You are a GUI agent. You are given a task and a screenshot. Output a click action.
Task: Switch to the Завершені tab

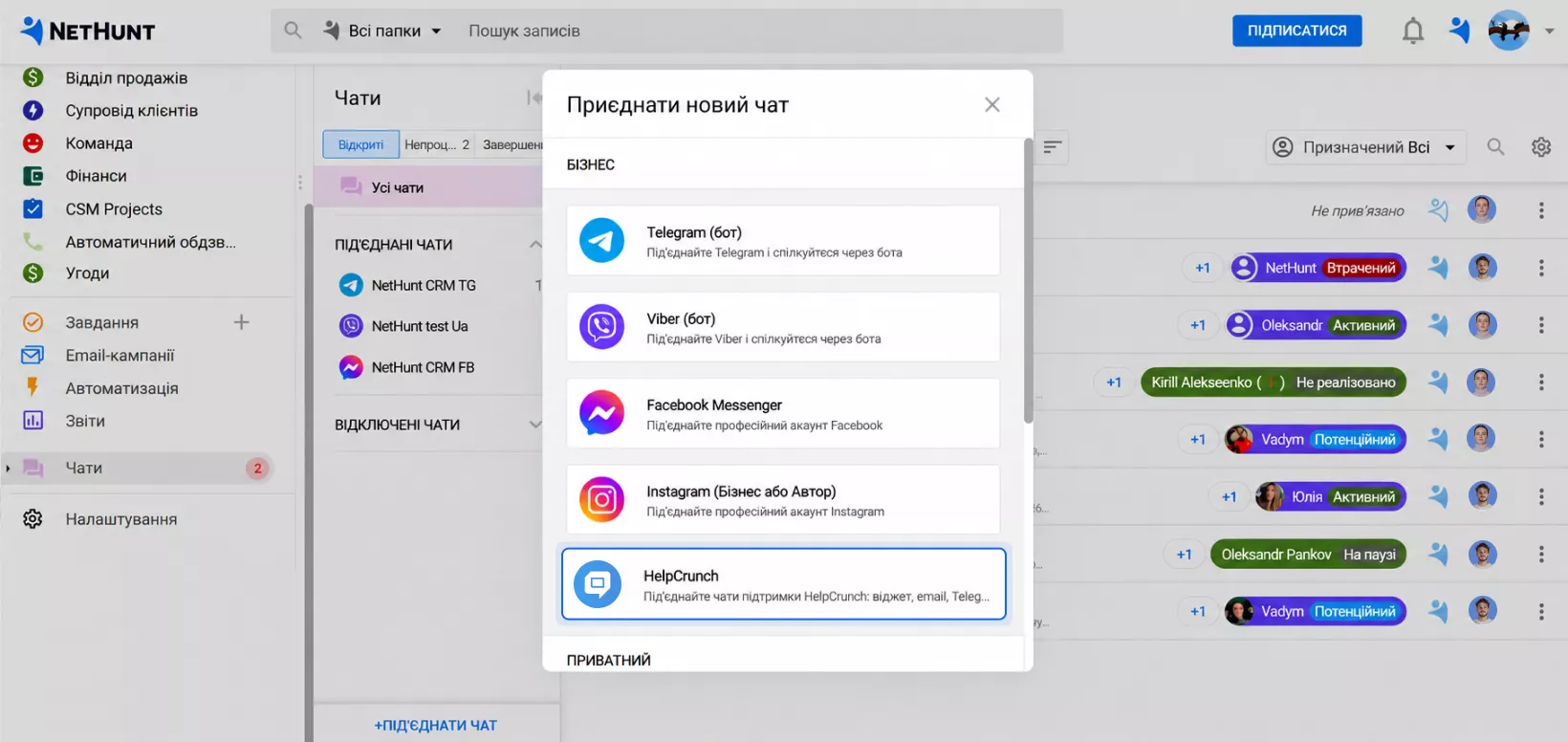coord(511,144)
